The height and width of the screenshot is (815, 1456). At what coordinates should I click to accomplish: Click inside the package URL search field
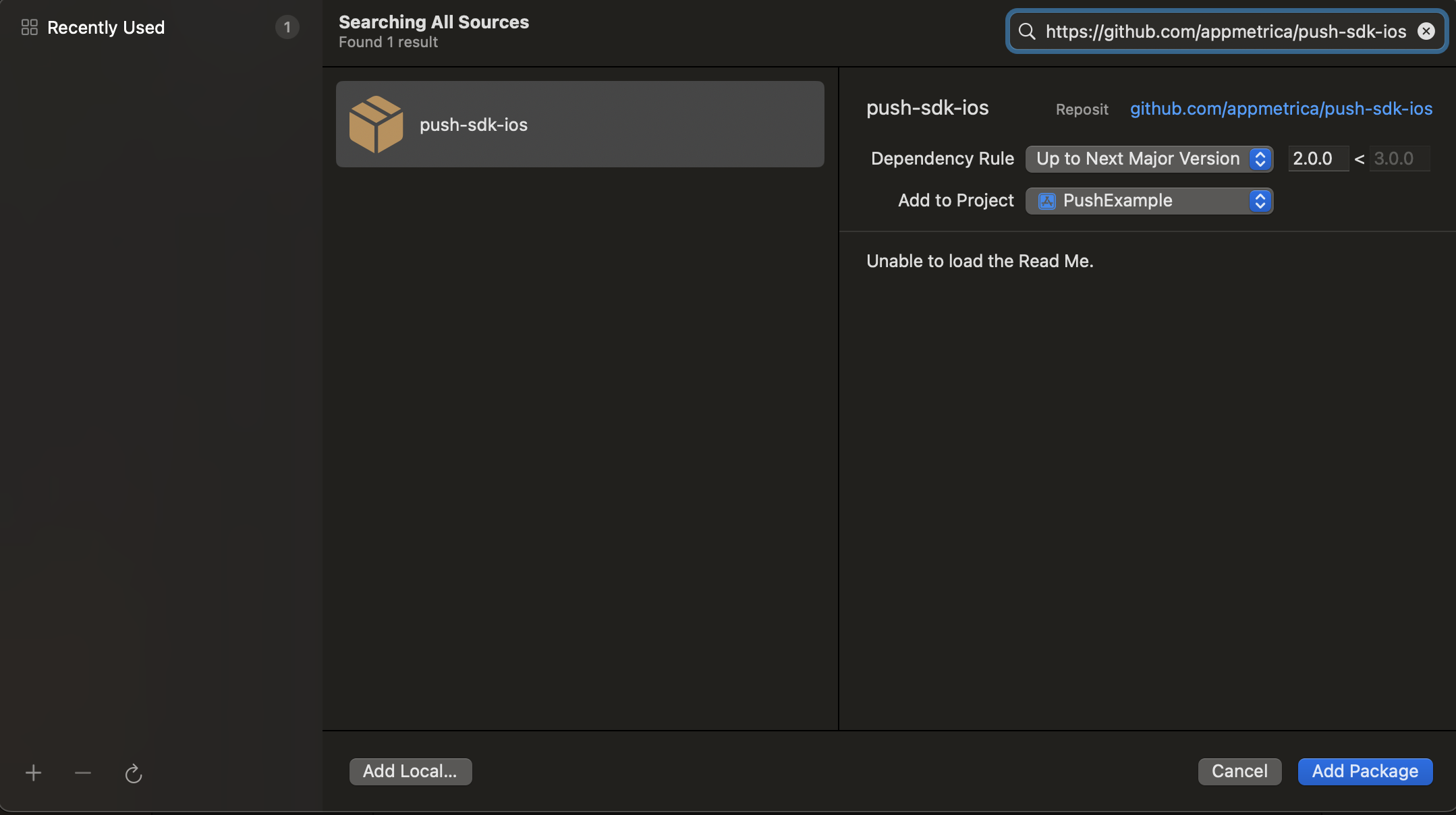(x=1225, y=32)
